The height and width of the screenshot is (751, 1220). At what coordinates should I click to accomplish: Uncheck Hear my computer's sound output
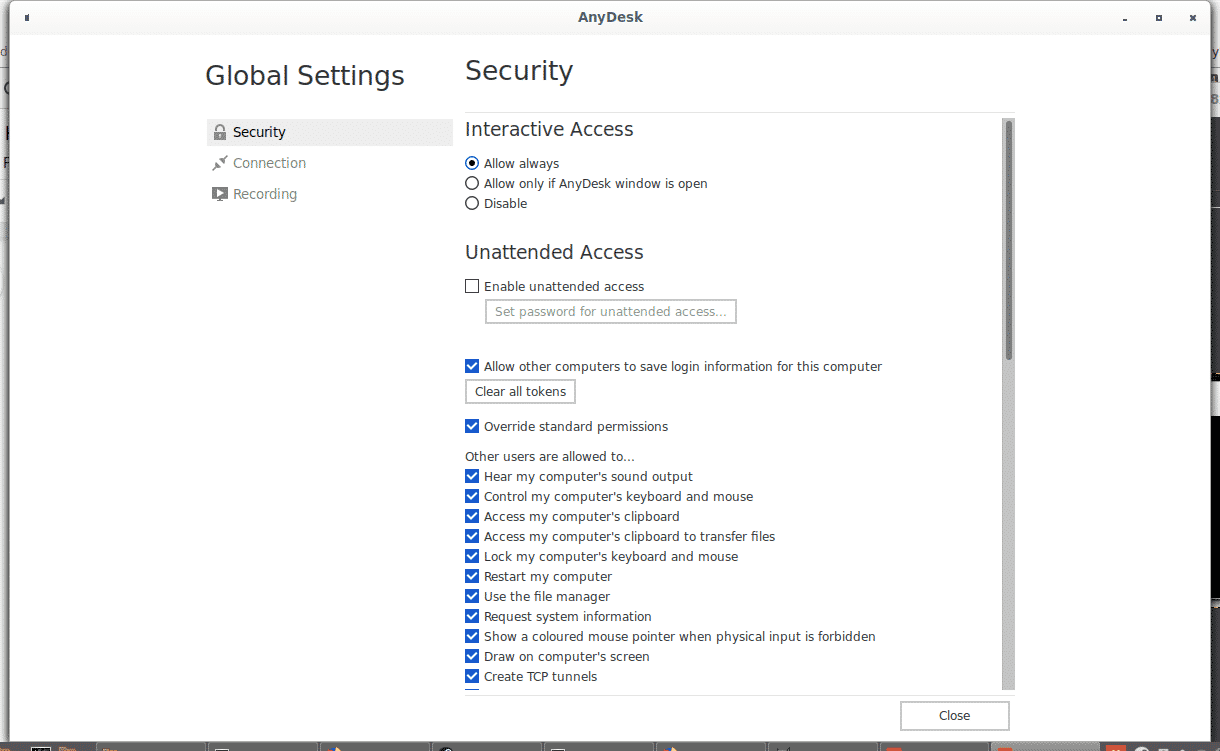pos(472,476)
